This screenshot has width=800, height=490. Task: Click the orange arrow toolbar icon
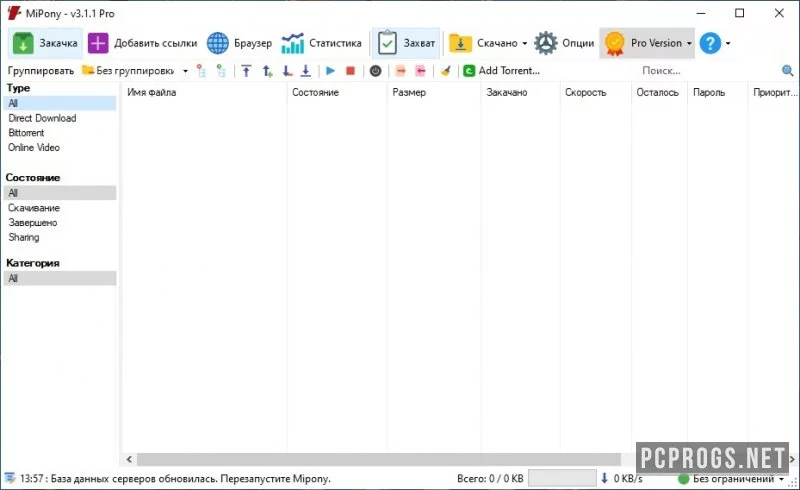pos(401,71)
